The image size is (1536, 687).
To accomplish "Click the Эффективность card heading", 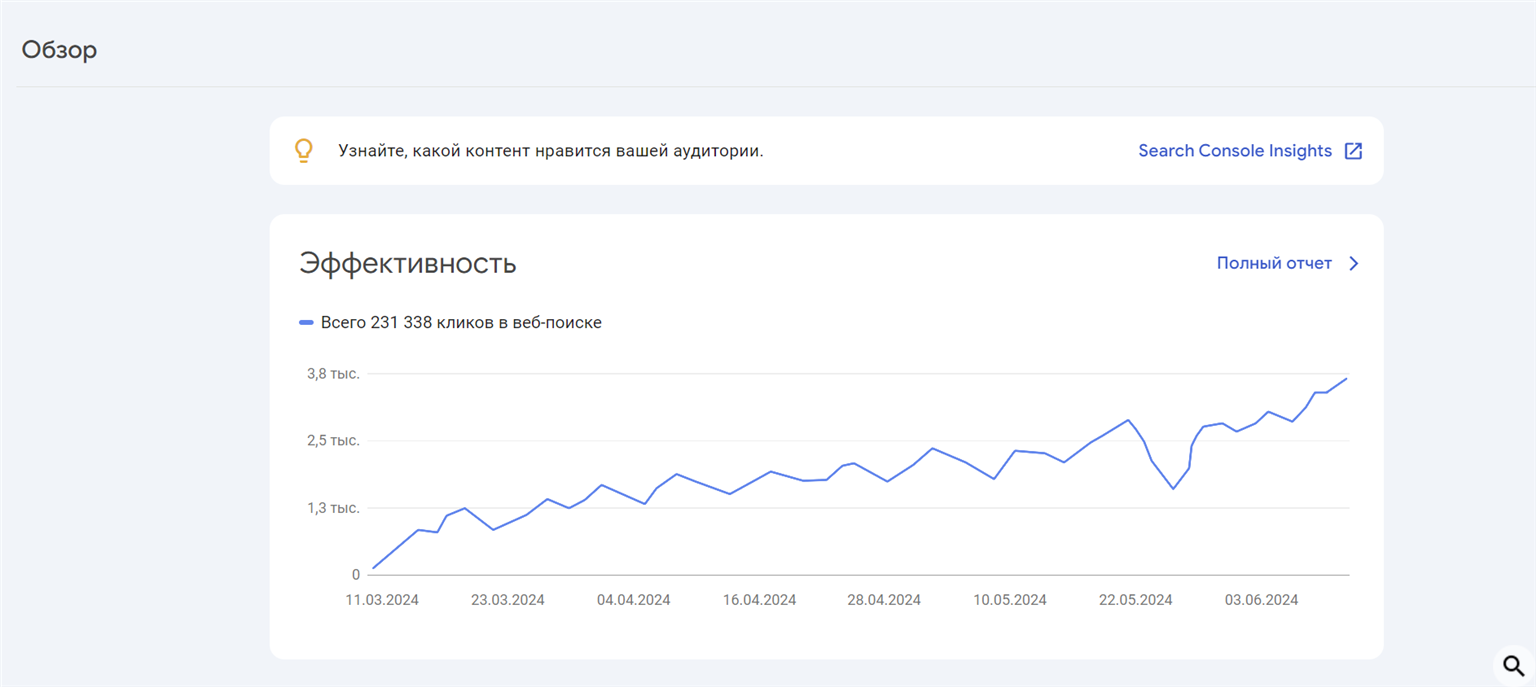I will click(x=408, y=264).
